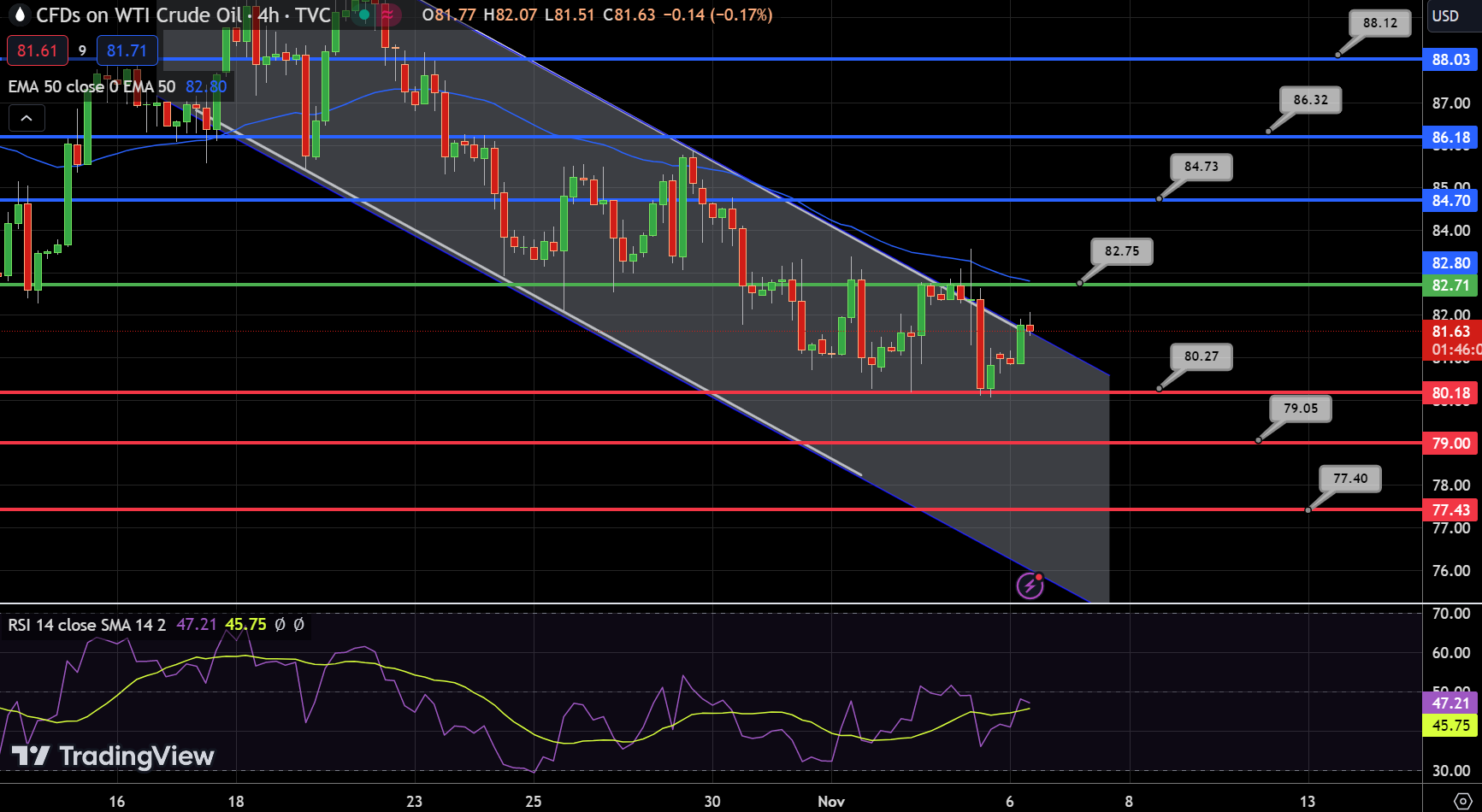Open the 'CFDs on WTI Crude Oil' symbol title
The width and height of the screenshot is (1482, 812).
tap(139, 15)
